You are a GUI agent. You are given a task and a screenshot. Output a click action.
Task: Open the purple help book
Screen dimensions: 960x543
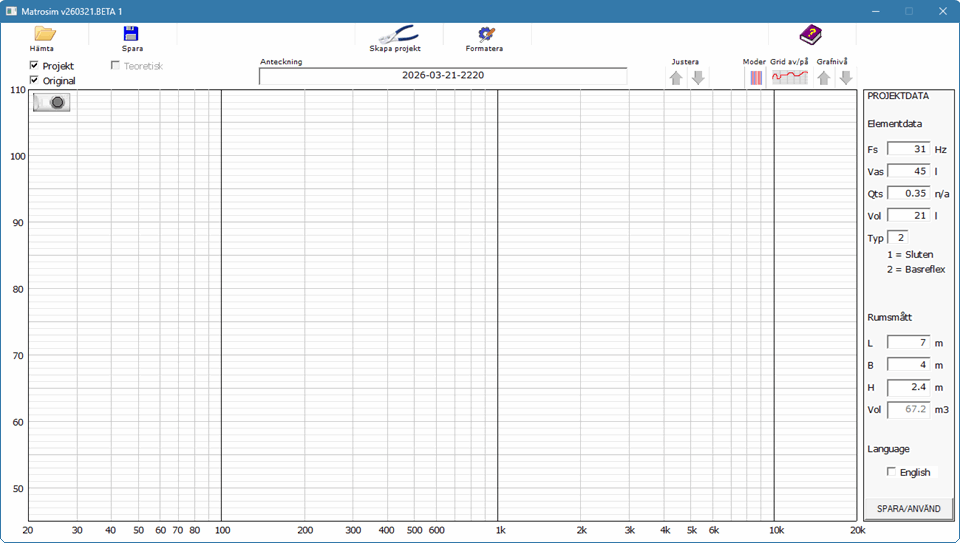point(810,35)
